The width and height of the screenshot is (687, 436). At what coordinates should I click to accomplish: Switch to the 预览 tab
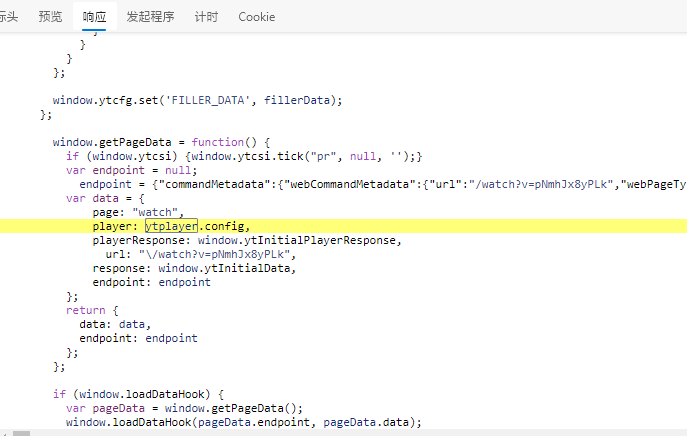point(50,17)
